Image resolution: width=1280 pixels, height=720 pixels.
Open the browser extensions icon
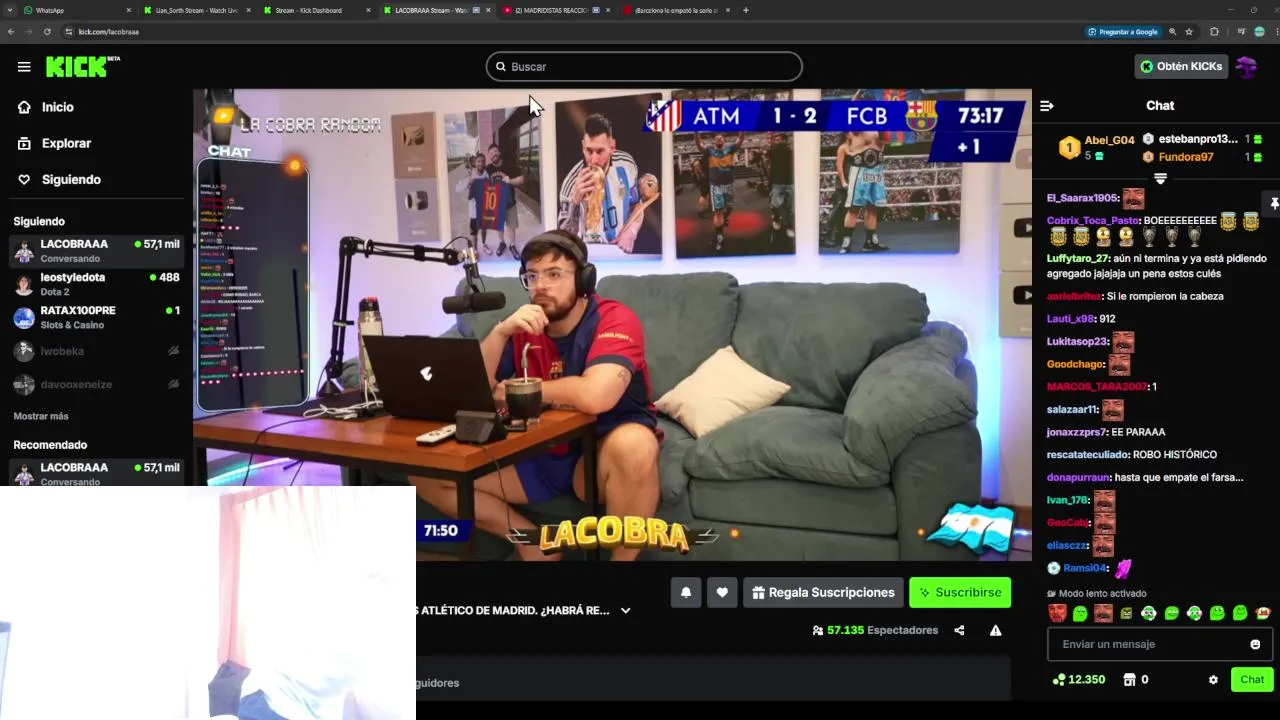coord(1214,31)
